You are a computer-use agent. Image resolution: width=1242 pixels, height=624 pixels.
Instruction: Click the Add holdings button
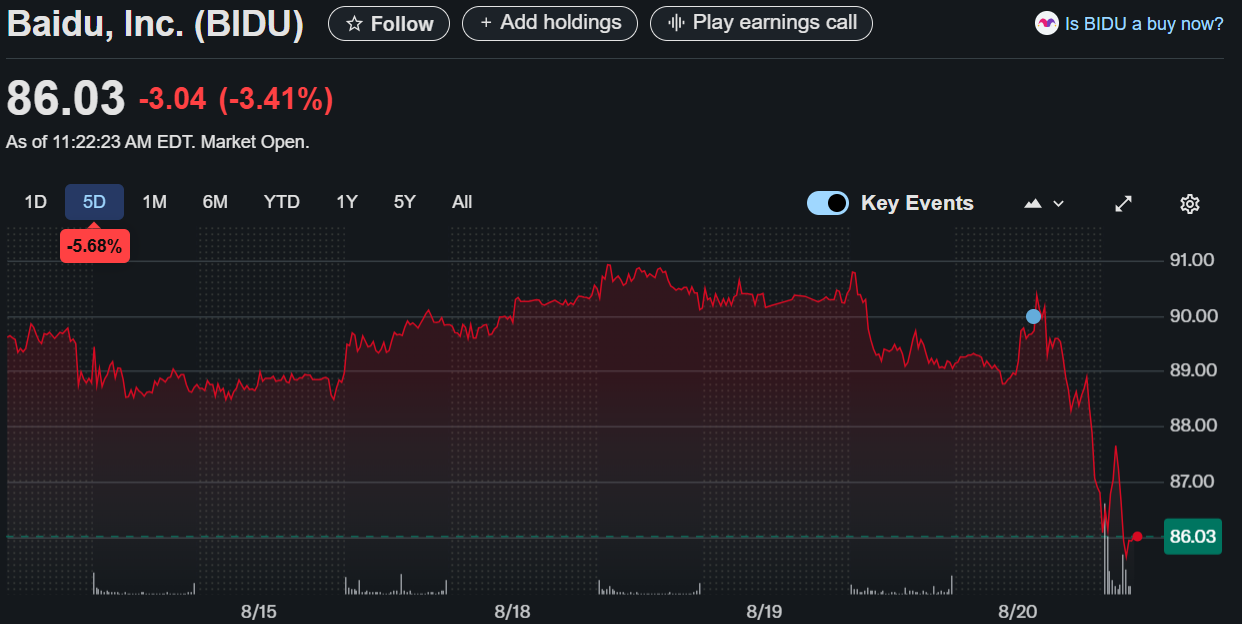point(550,23)
